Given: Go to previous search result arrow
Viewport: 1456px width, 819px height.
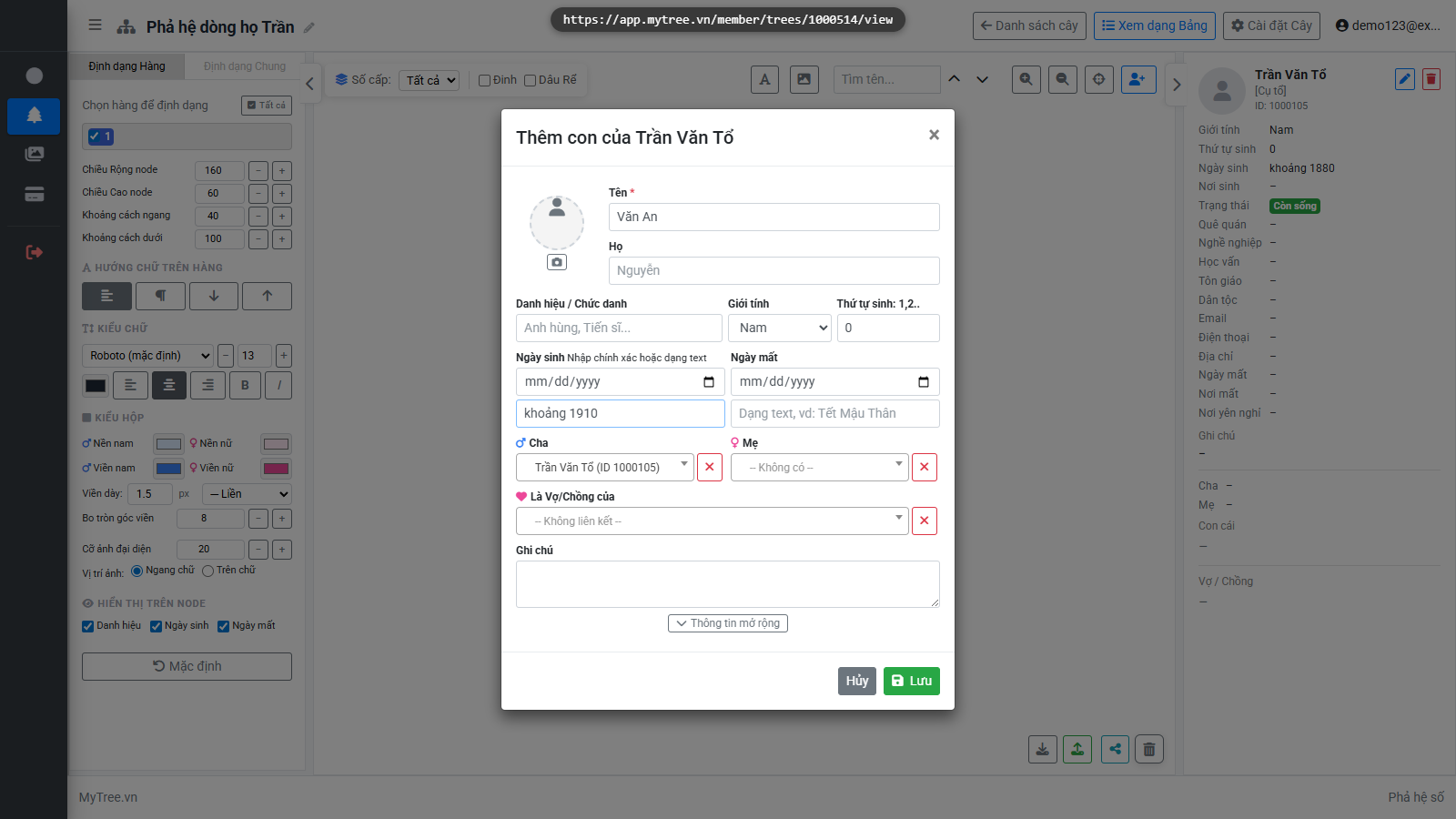Looking at the screenshot, I should click(954, 79).
